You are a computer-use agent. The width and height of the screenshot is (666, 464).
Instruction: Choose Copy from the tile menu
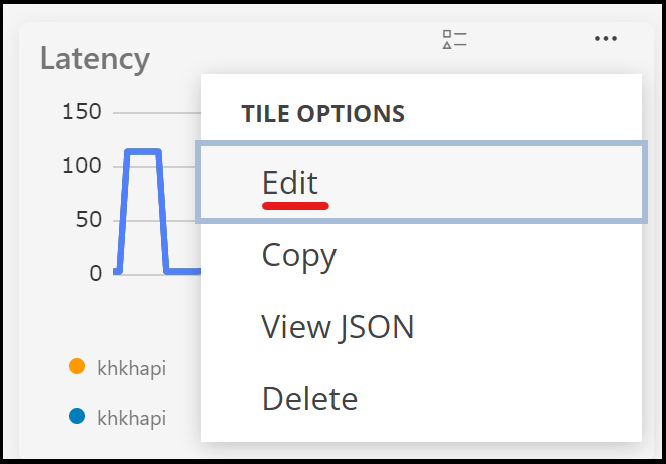click(x=299, y=255)
